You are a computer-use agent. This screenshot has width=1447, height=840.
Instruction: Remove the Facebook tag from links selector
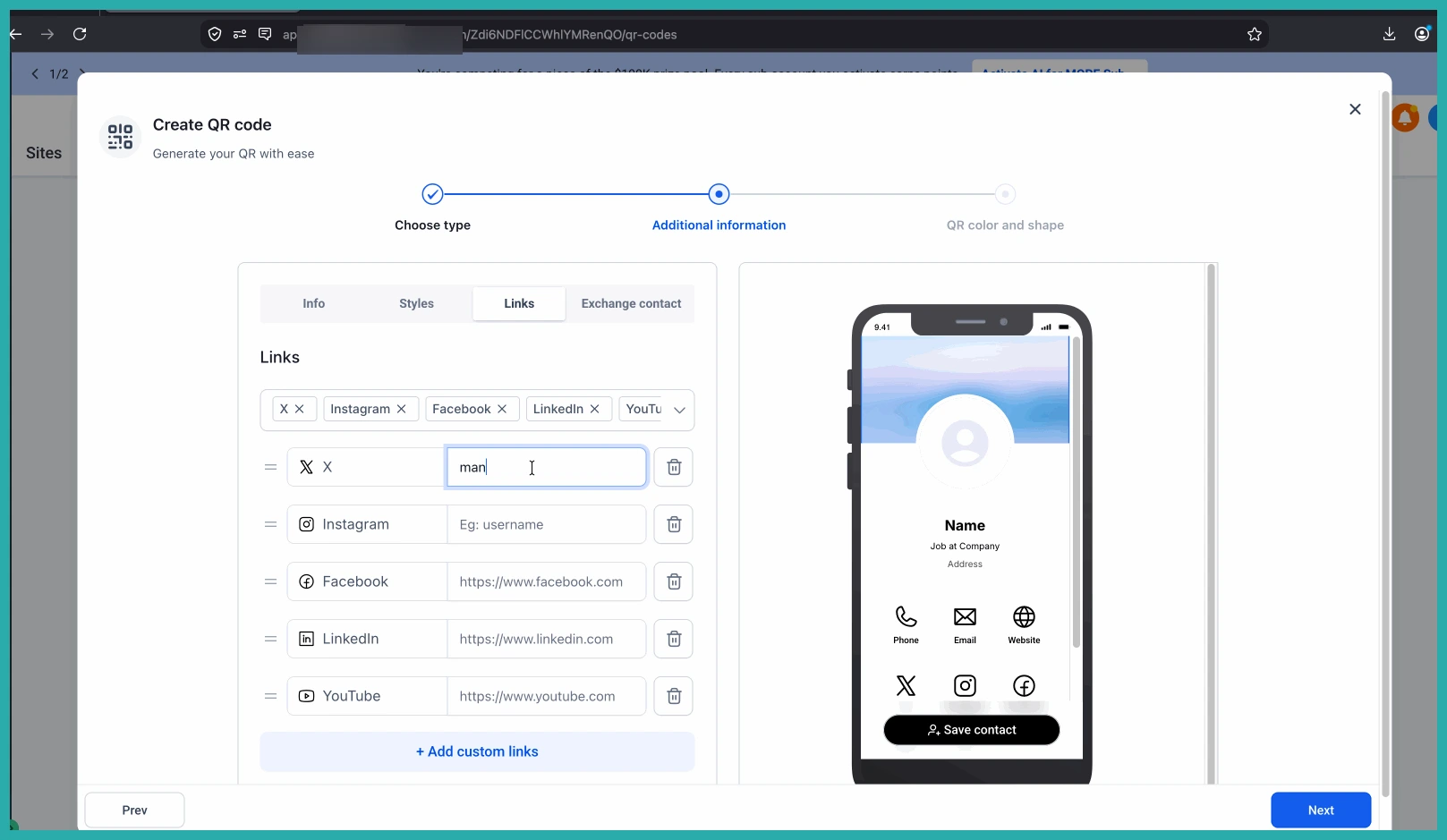point(502,409)
